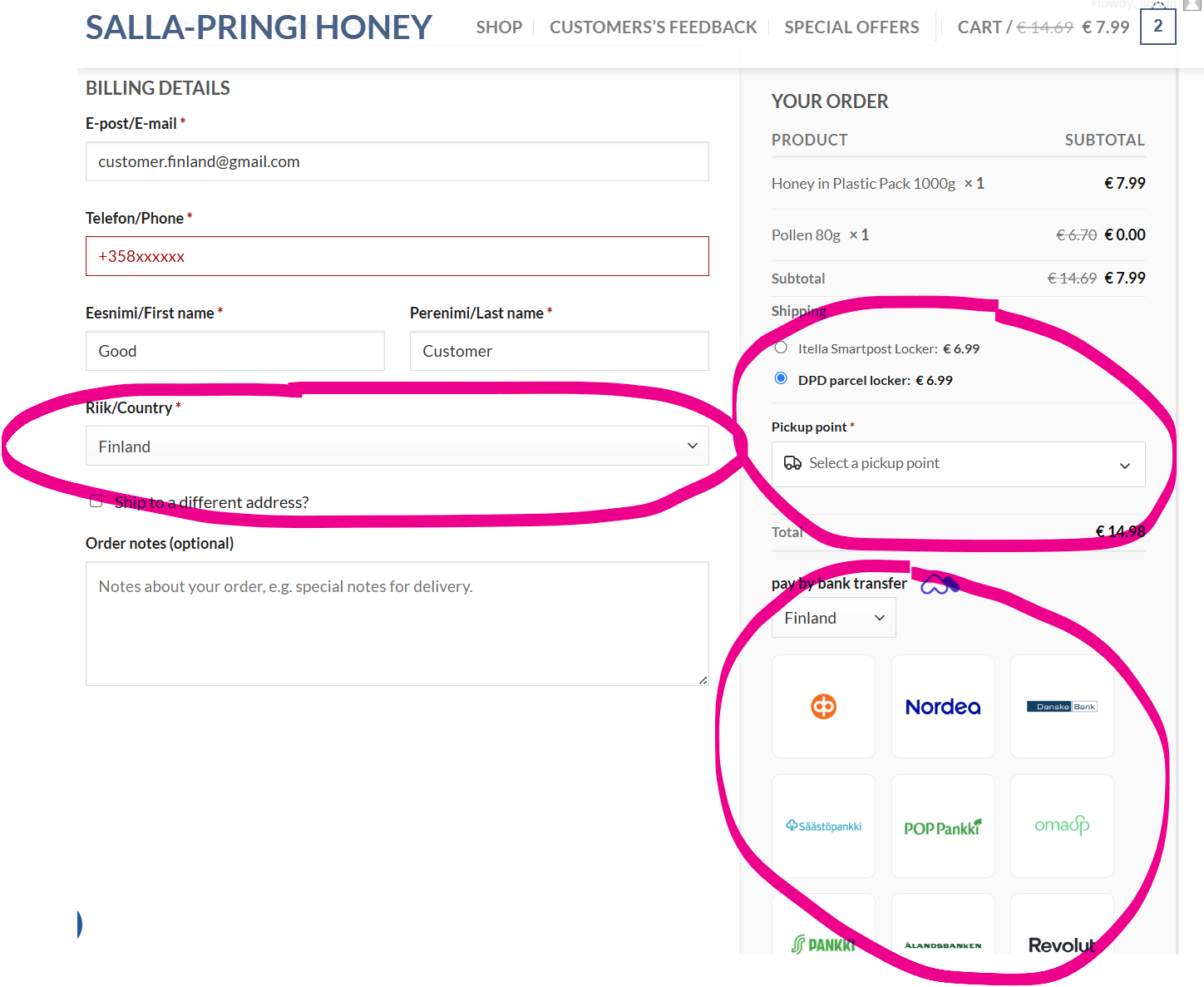1204x987 pixels.
Task: Click the Salla-Pringi Honey site title
Action: (259, 27)
